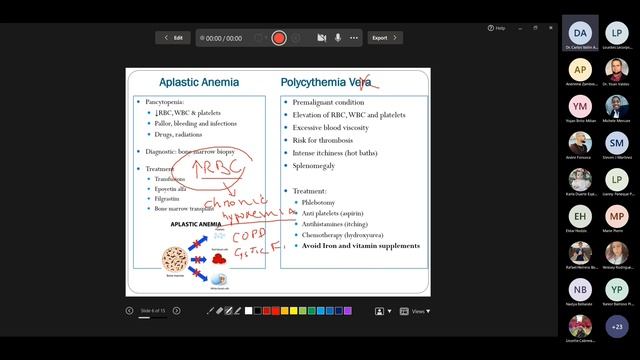Click the Export button

[x=385, y=38]
